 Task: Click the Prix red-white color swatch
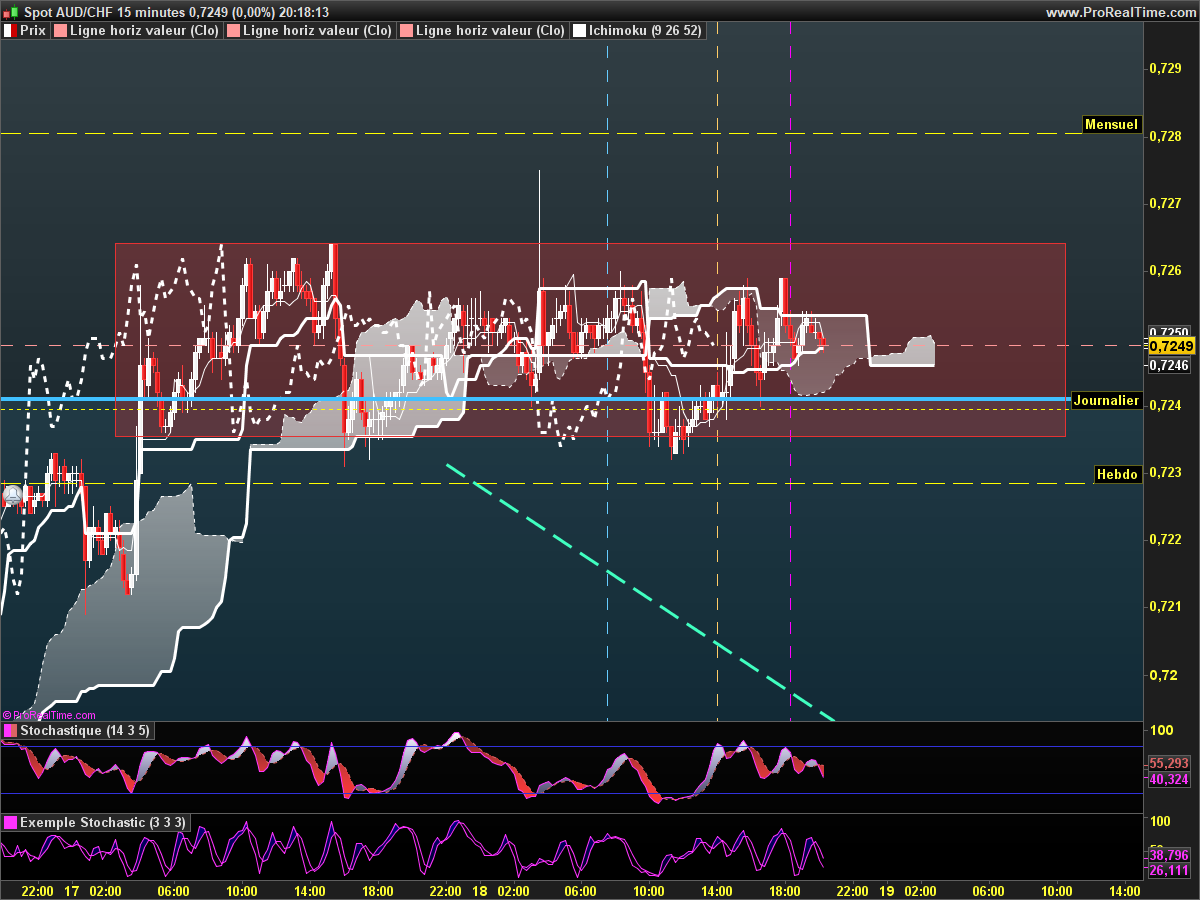(10, 31)
